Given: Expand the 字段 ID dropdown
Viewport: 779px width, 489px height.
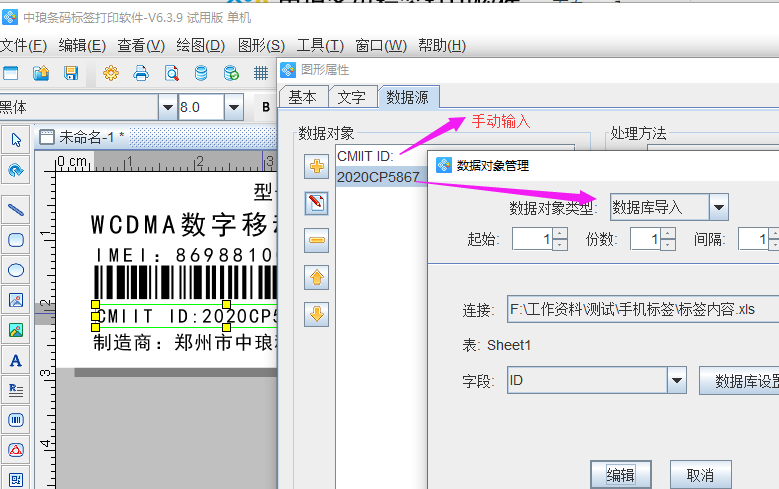Looking at the screenshot, I should (677, 380).
